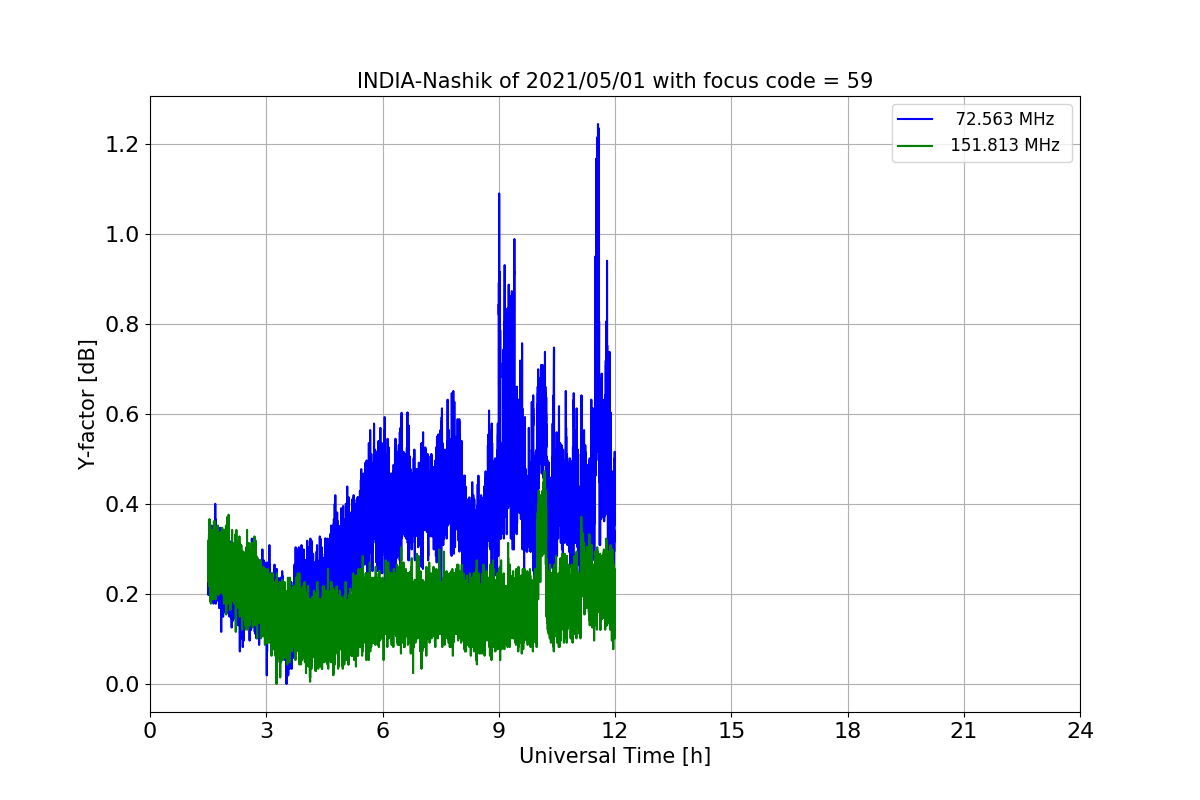1200x800 pixels.
Task: Click x-axis tick label 12
Action: (x=615, y=731)
